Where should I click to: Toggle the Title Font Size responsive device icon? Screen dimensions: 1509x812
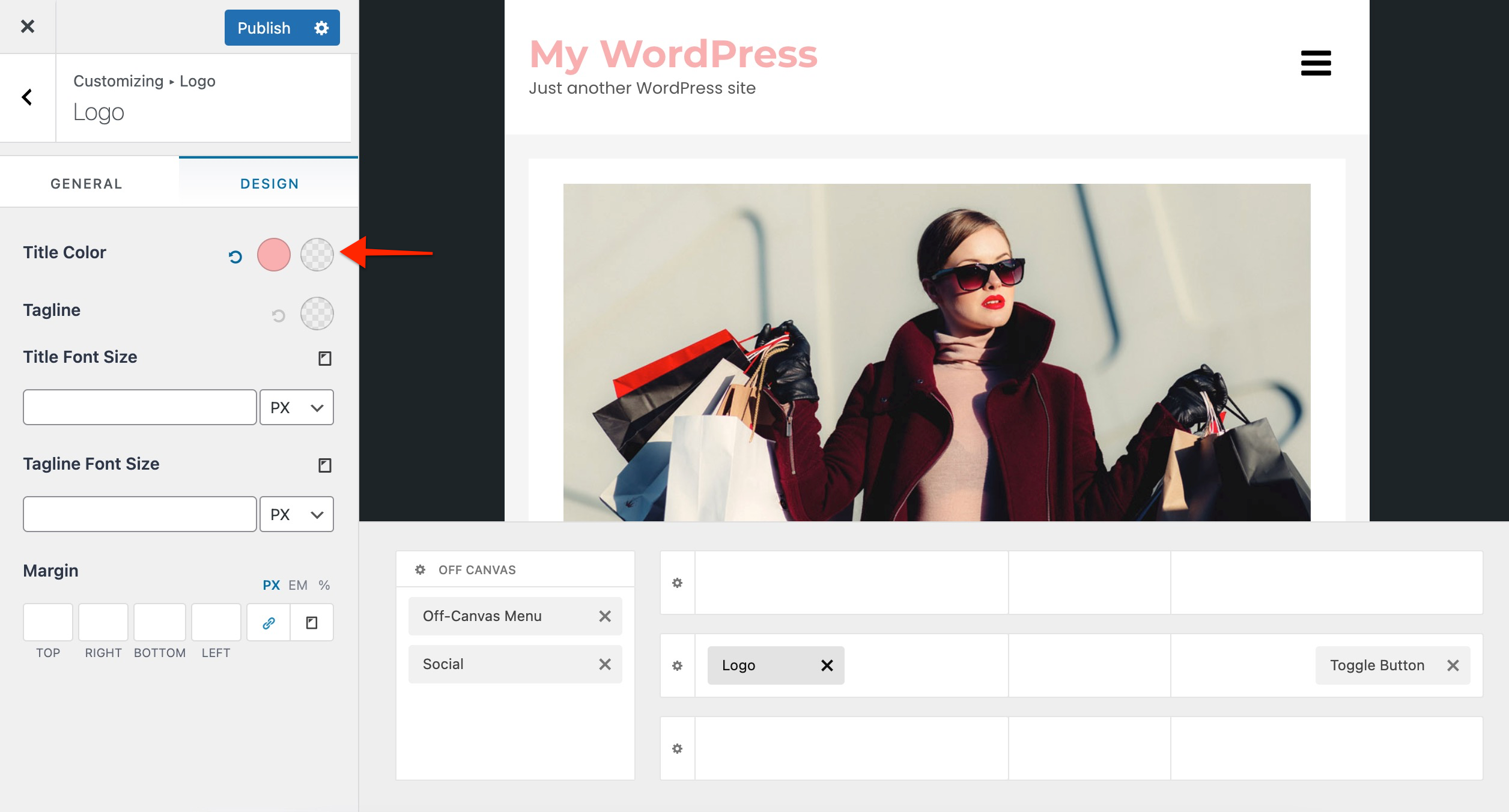pyautogui.click(x=324, y=359)
